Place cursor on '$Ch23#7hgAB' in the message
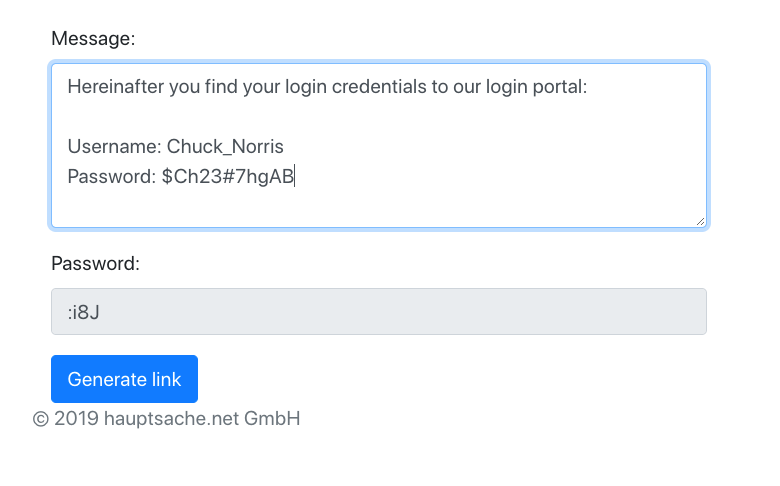The image size is (780, 486). 228,177
